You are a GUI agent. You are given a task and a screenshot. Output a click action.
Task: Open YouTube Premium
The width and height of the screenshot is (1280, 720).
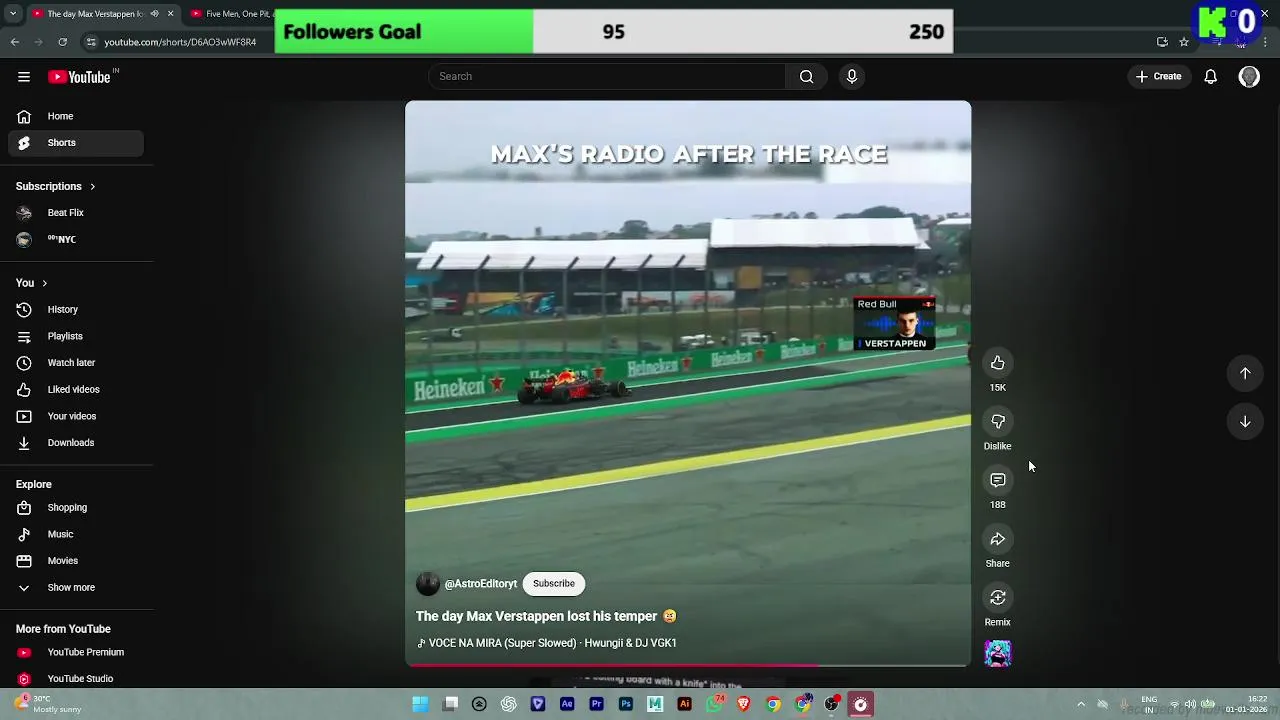pyautogui.click(x=76, y=652)
